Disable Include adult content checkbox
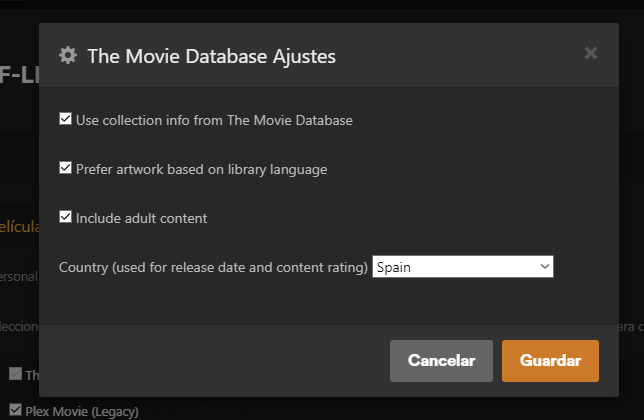The image size is (644, 420). click(65, 217)
